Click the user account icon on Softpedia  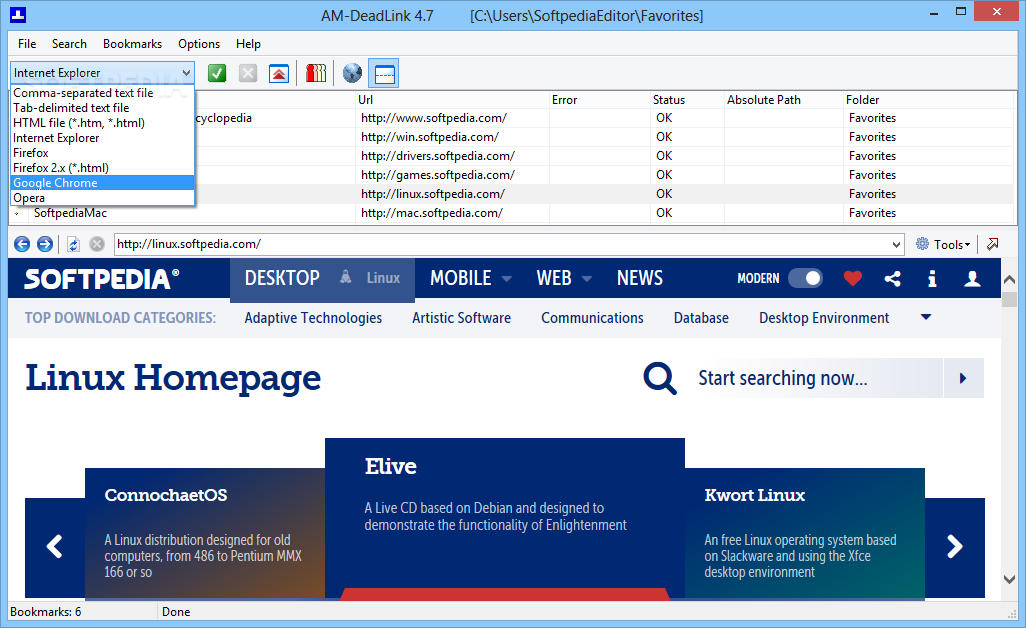(972, 279)
